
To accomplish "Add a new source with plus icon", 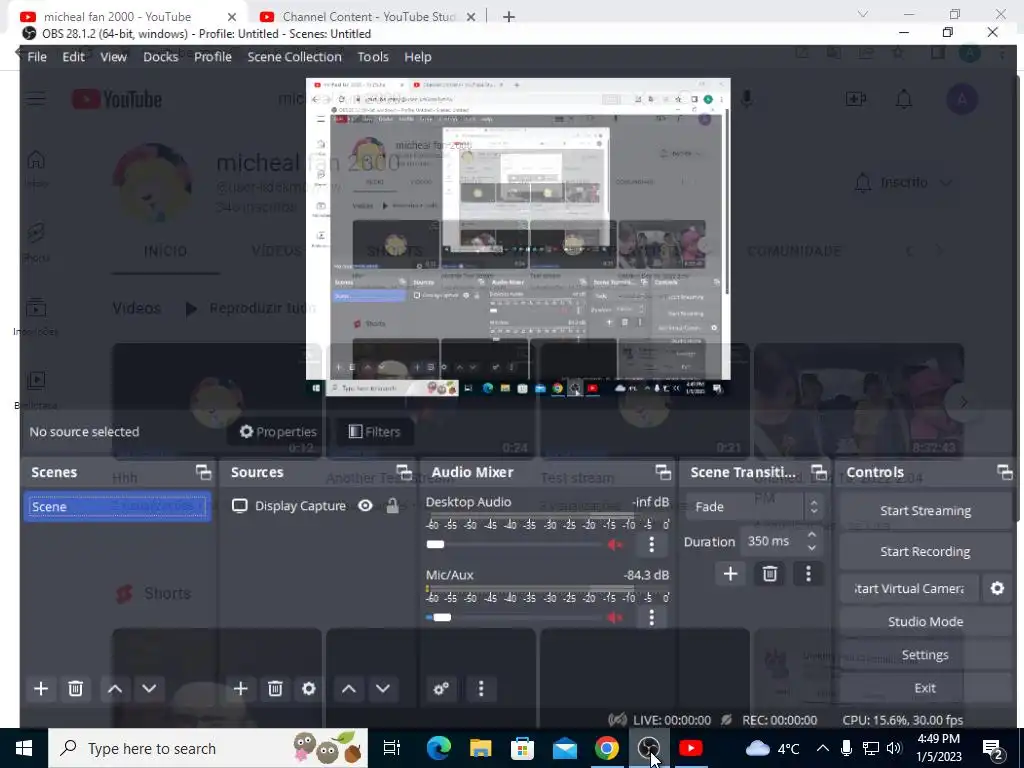I will 240,688.
